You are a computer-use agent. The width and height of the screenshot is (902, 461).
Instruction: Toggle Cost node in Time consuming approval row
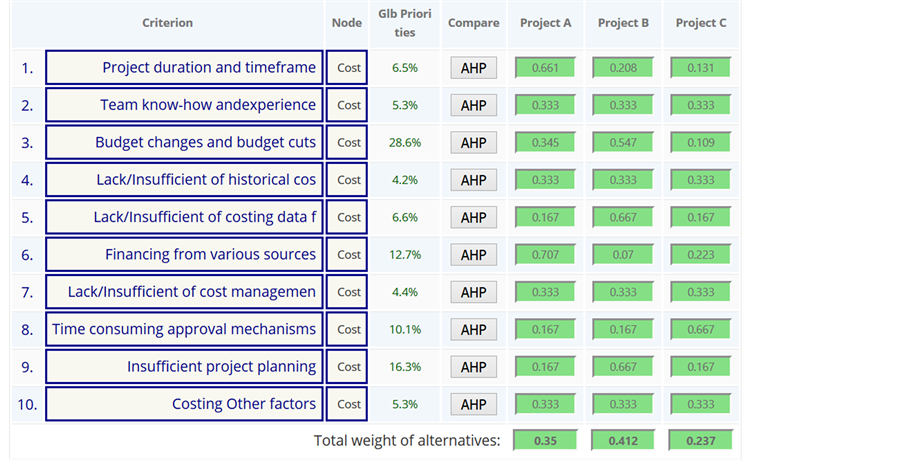point(348,330)
